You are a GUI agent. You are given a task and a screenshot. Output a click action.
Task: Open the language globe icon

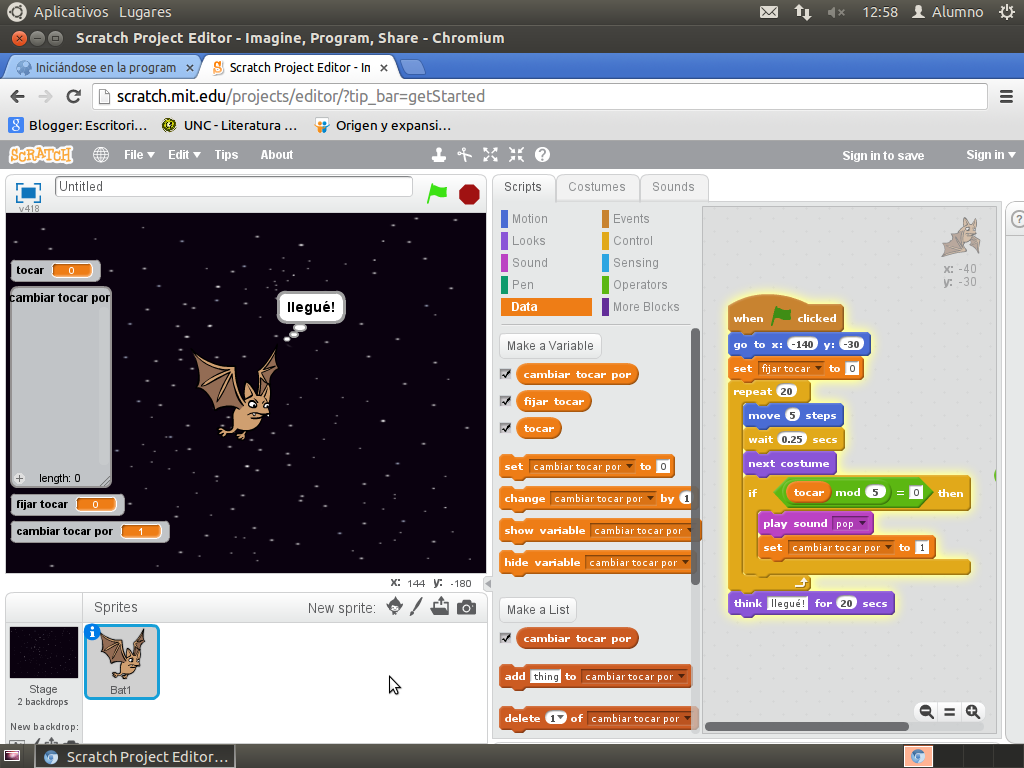click(101, 155)
